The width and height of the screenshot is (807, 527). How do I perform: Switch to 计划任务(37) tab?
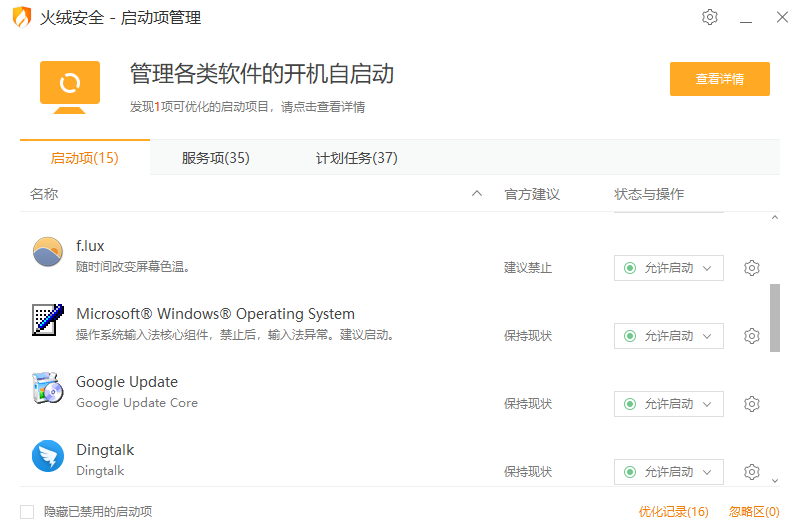(357, 157)
